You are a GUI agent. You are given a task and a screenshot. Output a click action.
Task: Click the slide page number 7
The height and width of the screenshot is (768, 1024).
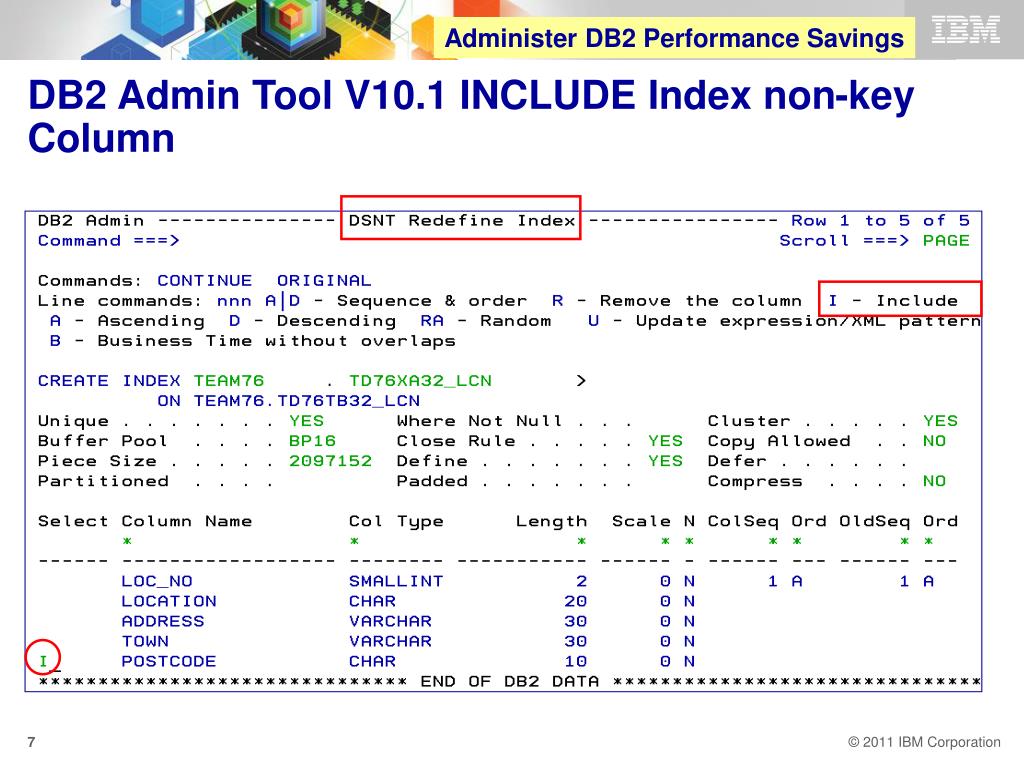(x=31, y=742)
